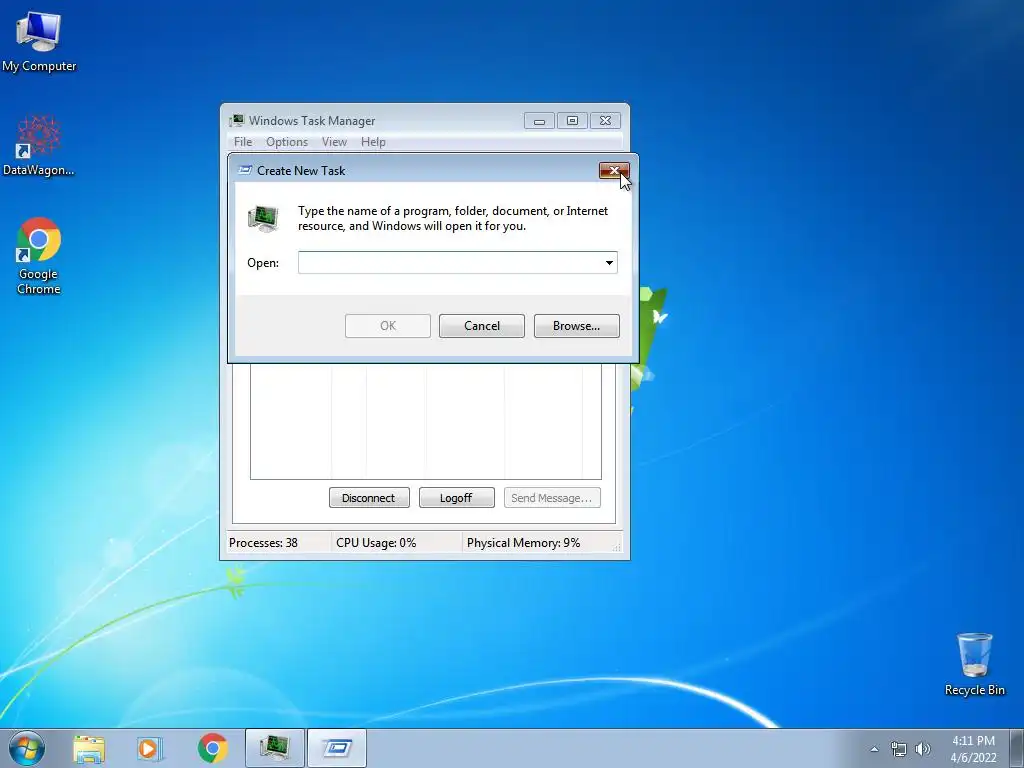Viewport: 1024px width, 768px height.
Task: Open My Computer desktop icon
Action: point(39,41)
